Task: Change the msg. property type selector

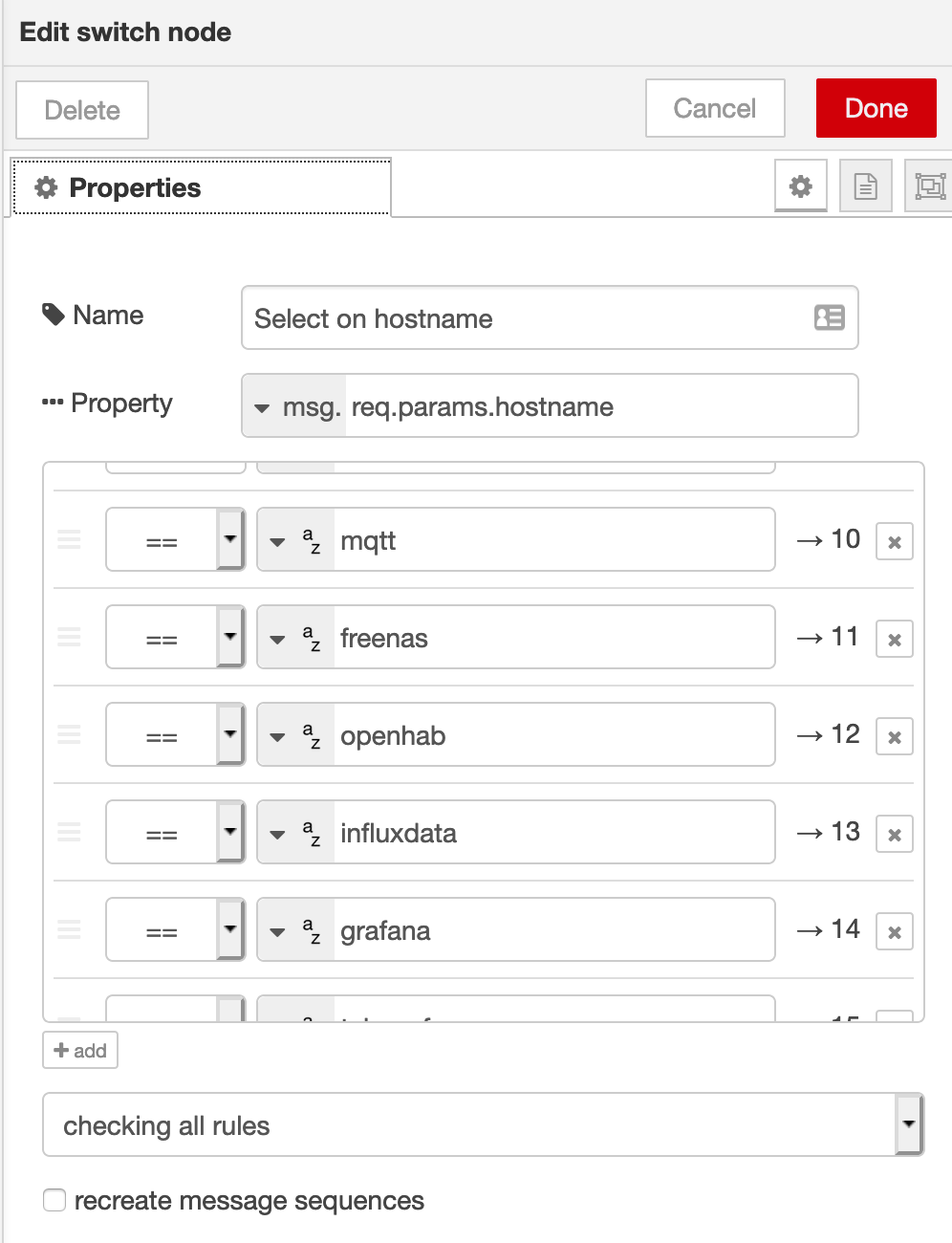Action: click(x=294, y=407)
